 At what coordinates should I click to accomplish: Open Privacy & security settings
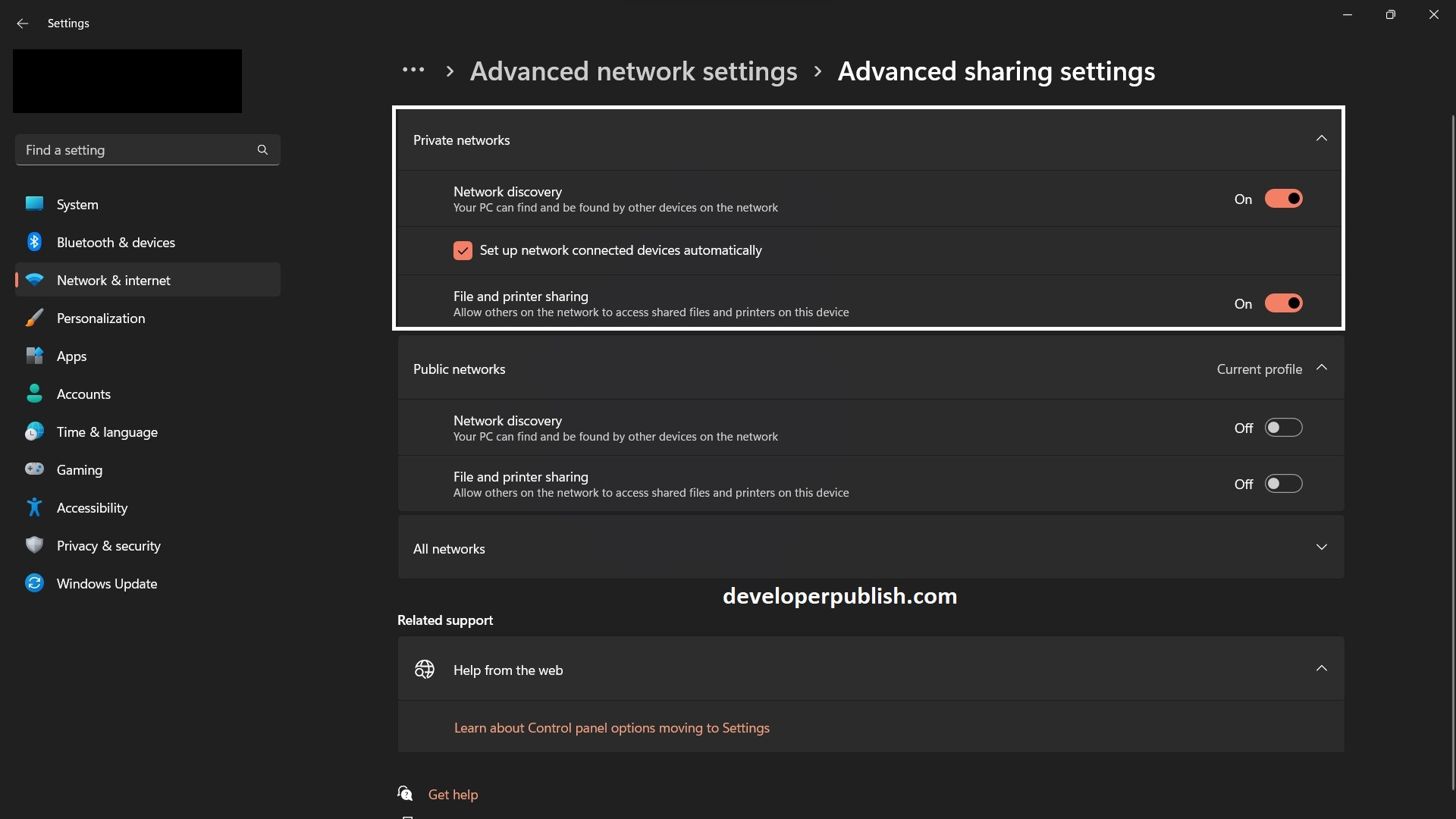point(108,545)
